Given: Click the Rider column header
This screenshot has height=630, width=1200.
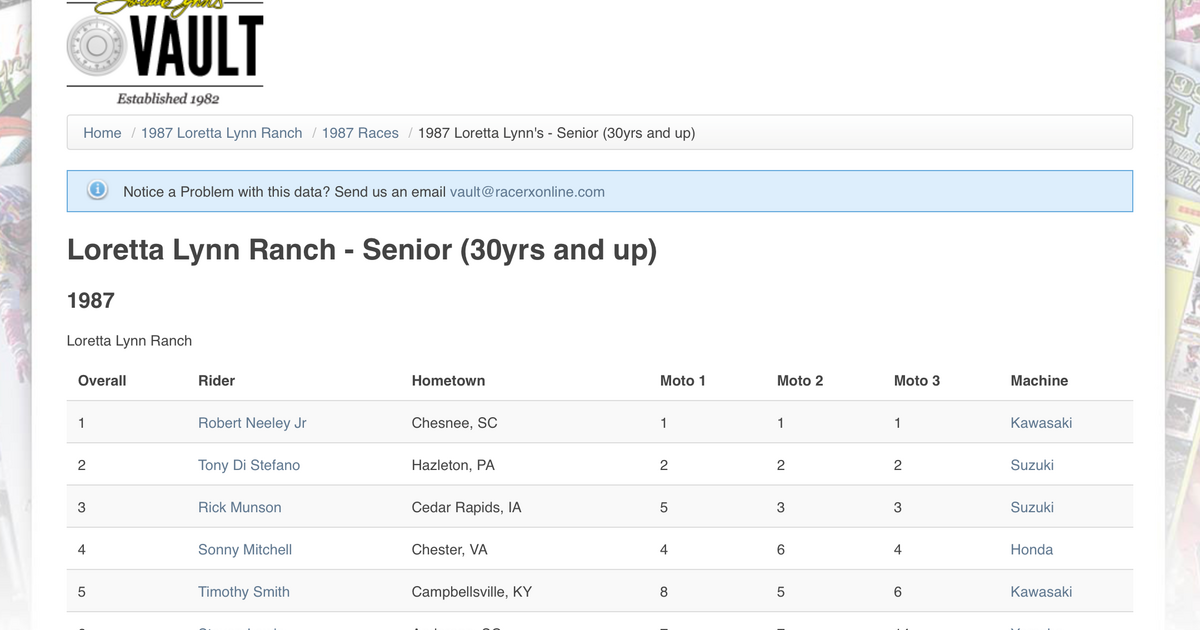Looking at the screenshot, I should pyautogui.click(x=216, y=381).
